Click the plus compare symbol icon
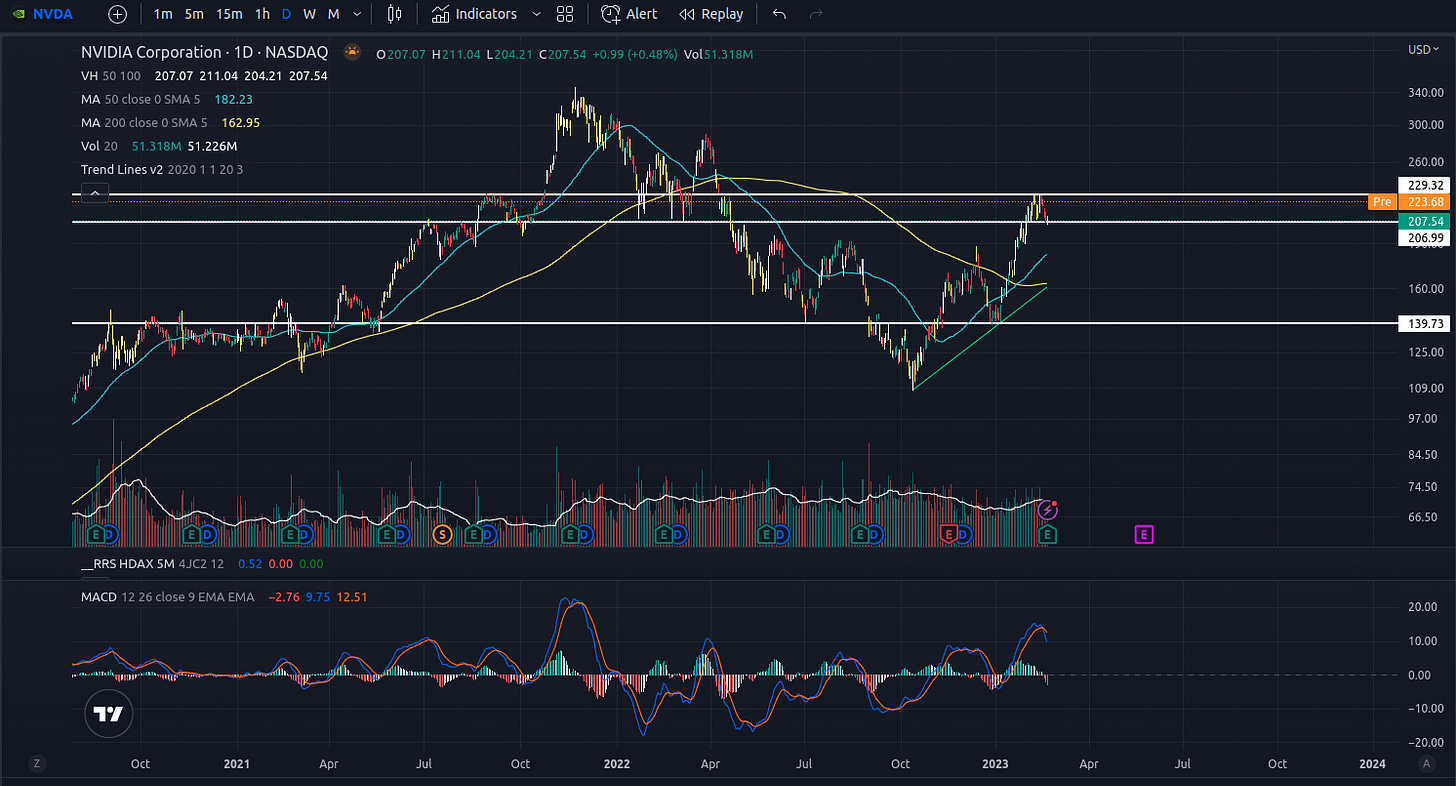The height and width of the screenshot is (786, 1456). point(118,14)
